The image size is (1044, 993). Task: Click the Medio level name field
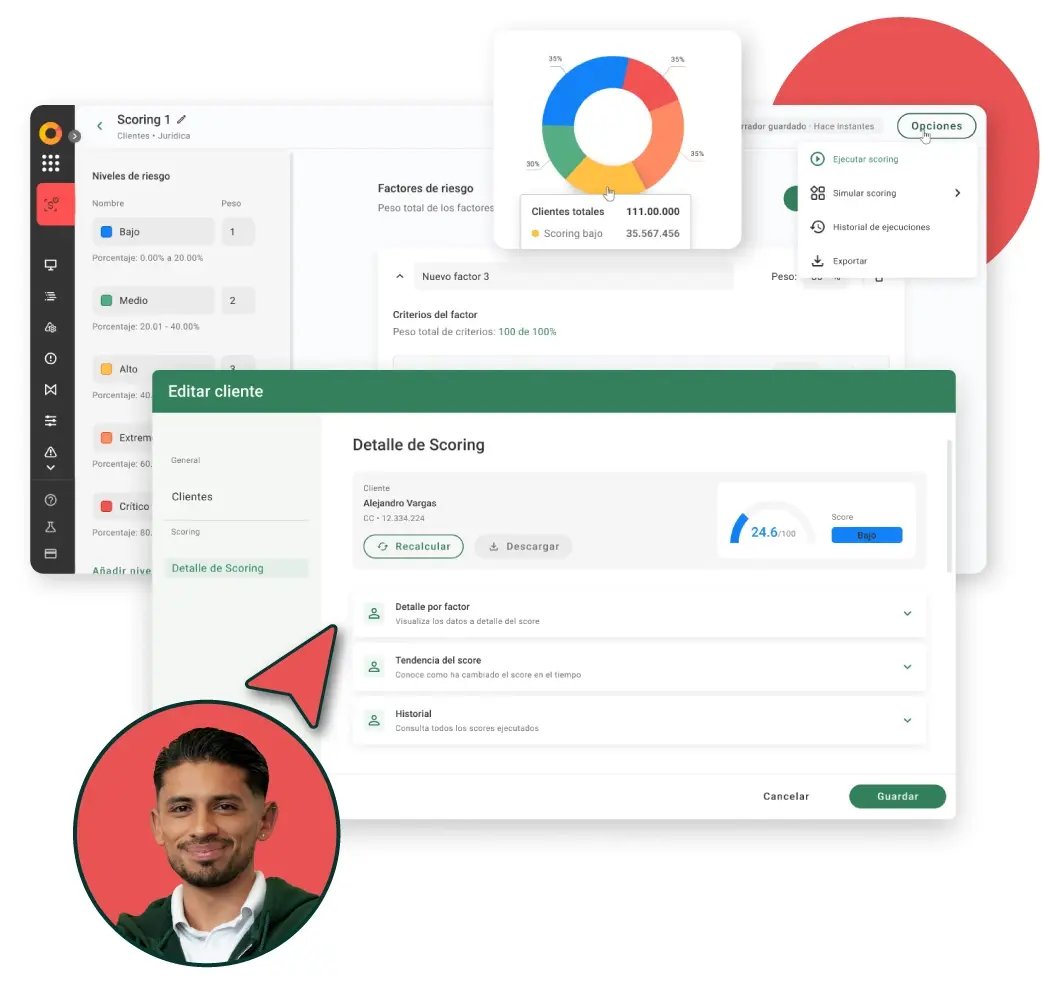pos(154,300)
